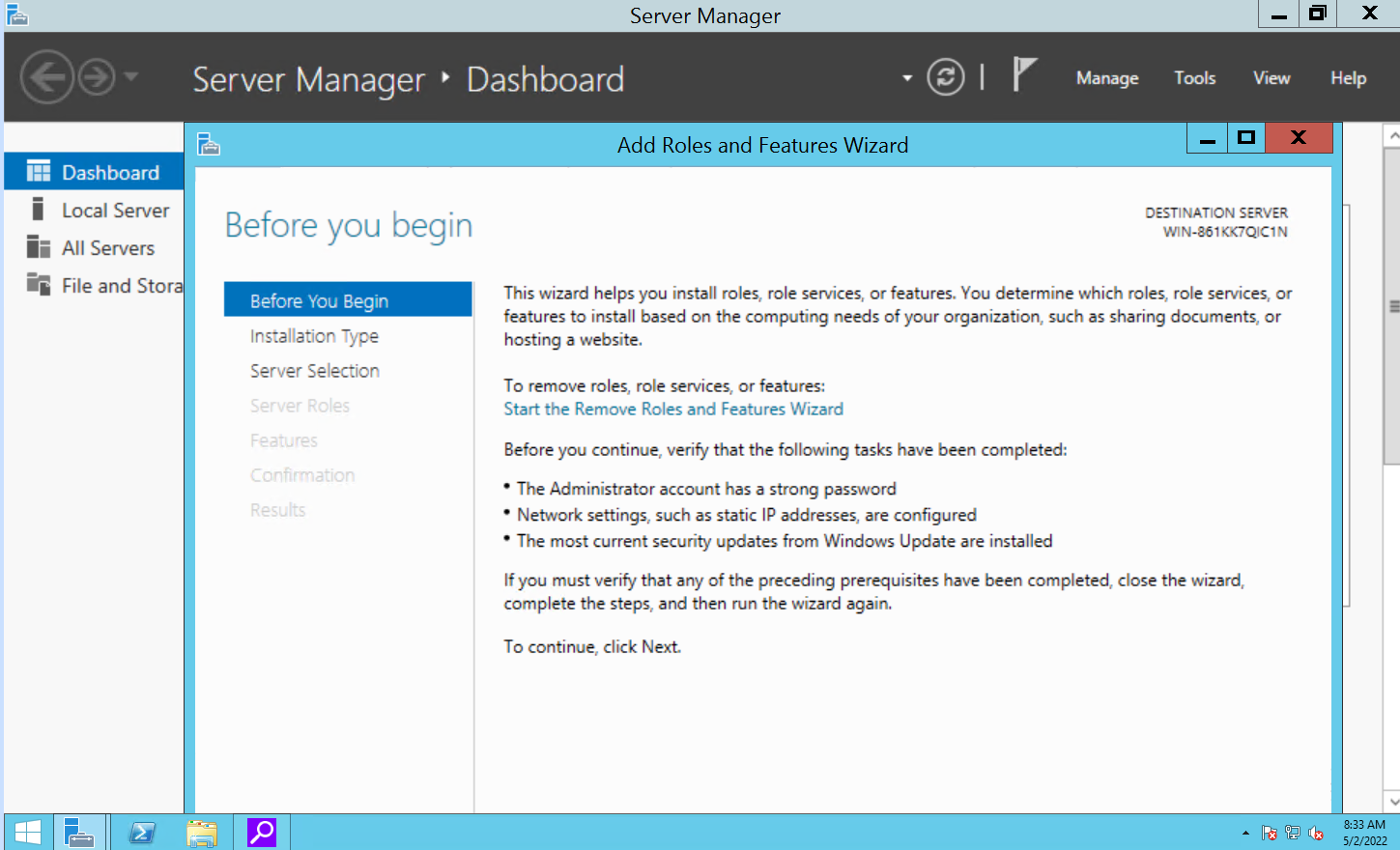
Task: Open the Help menu
Action: (x=1348, y=78)
